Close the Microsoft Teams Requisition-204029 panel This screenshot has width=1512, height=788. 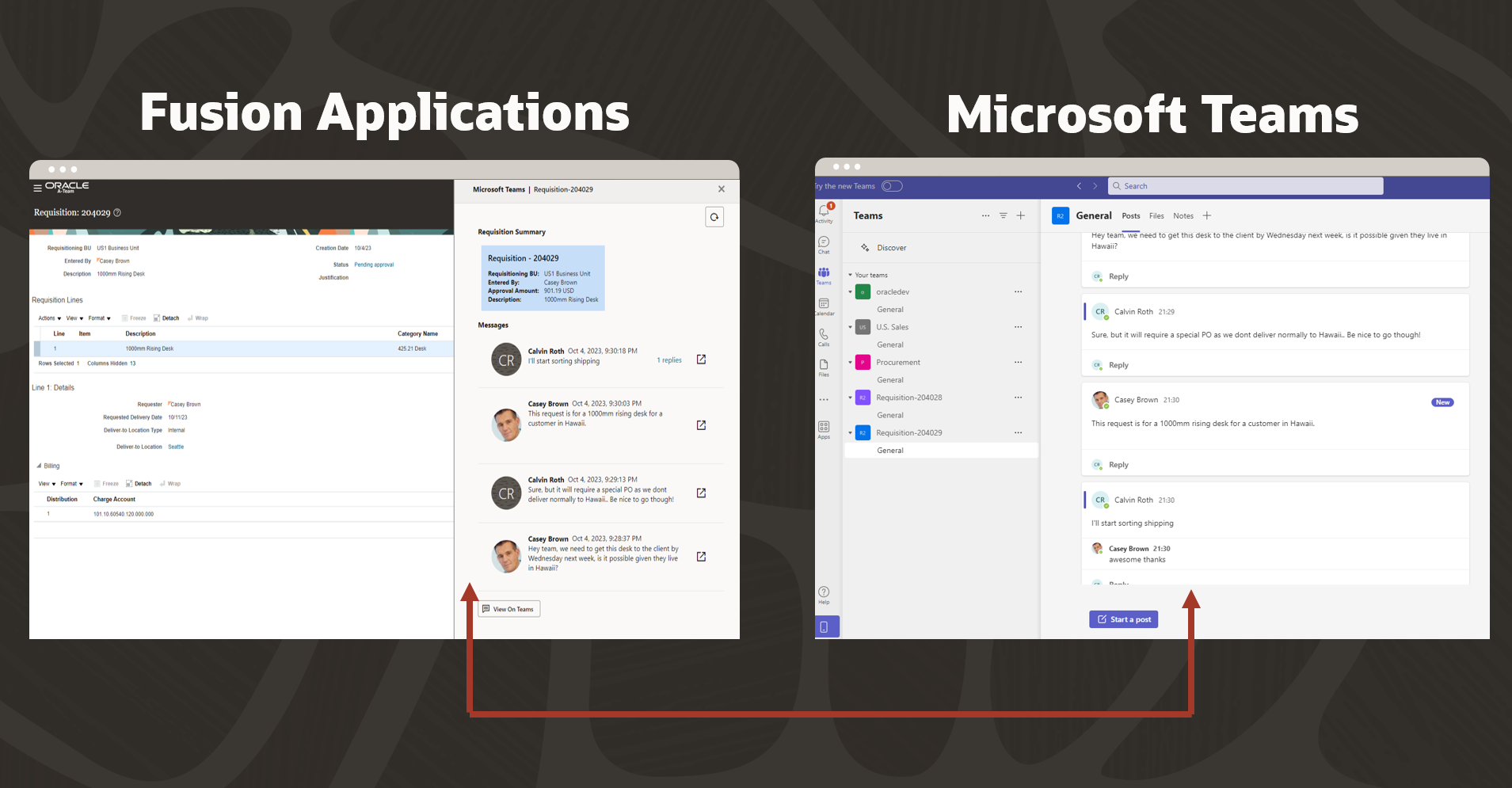(x=722, y=189)
